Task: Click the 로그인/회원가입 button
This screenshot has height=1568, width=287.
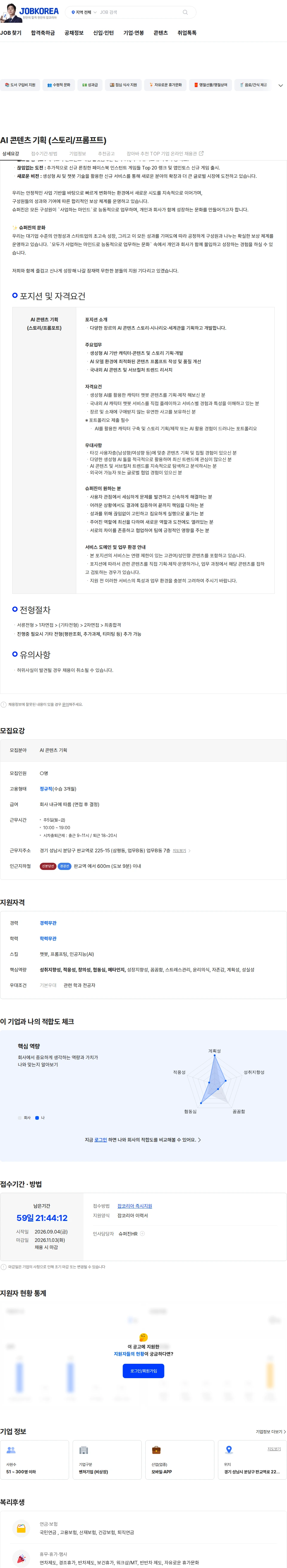Action: pyautogui.click(x=143, y=1371)
